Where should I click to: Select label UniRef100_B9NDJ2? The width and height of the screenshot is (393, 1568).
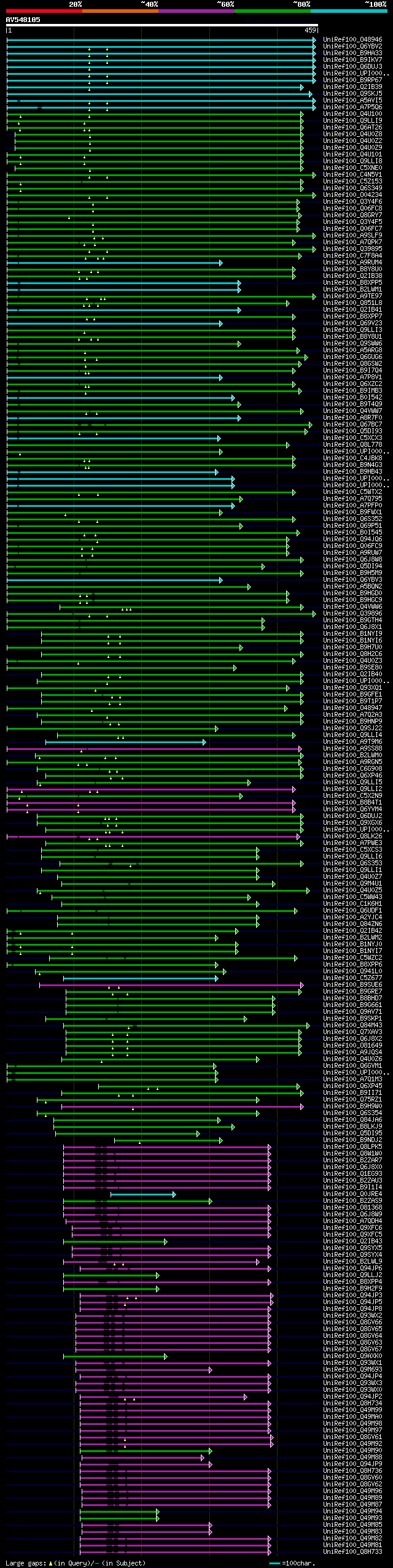tap(352, 1140)
